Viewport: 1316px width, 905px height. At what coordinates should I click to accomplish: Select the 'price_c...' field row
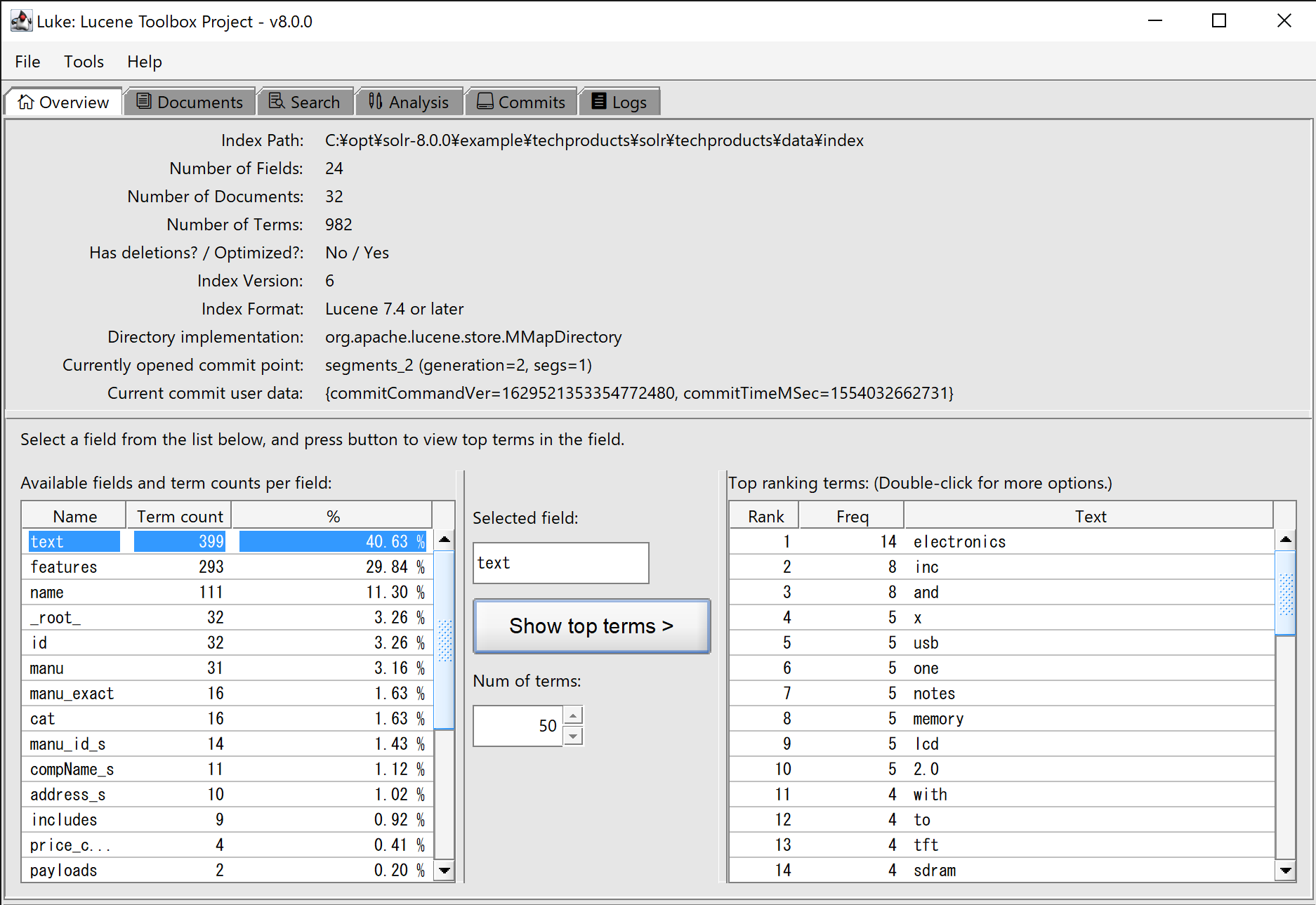pyautogui.click(x=228, y=845)
